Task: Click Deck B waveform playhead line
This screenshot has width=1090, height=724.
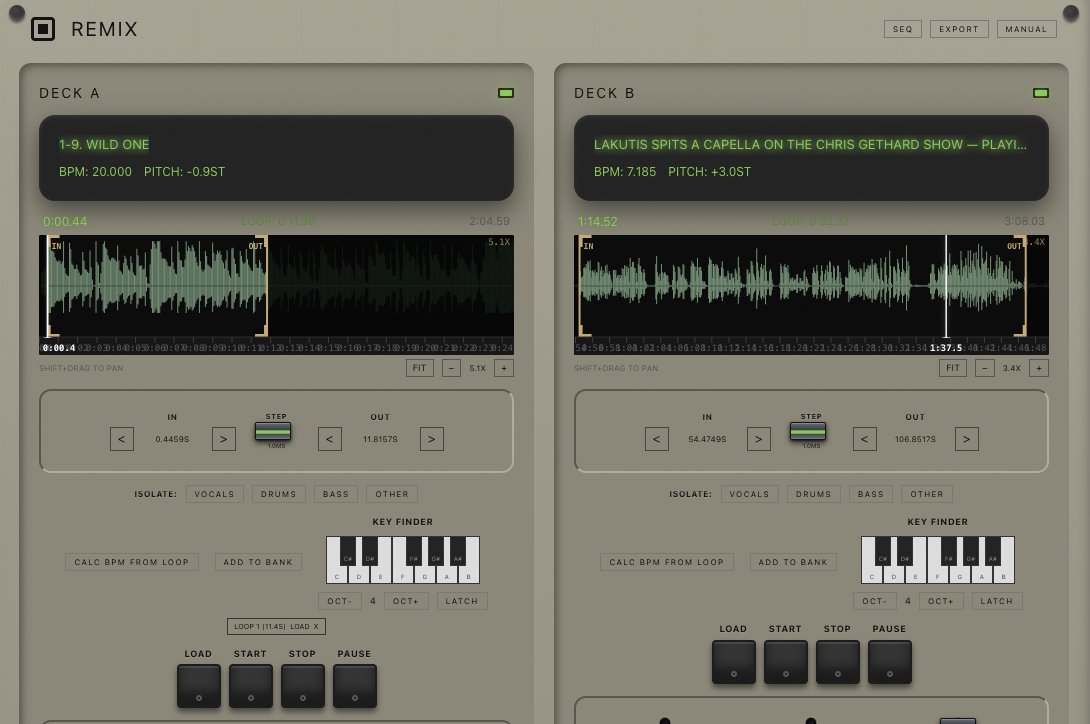Action: pos(945,287)
